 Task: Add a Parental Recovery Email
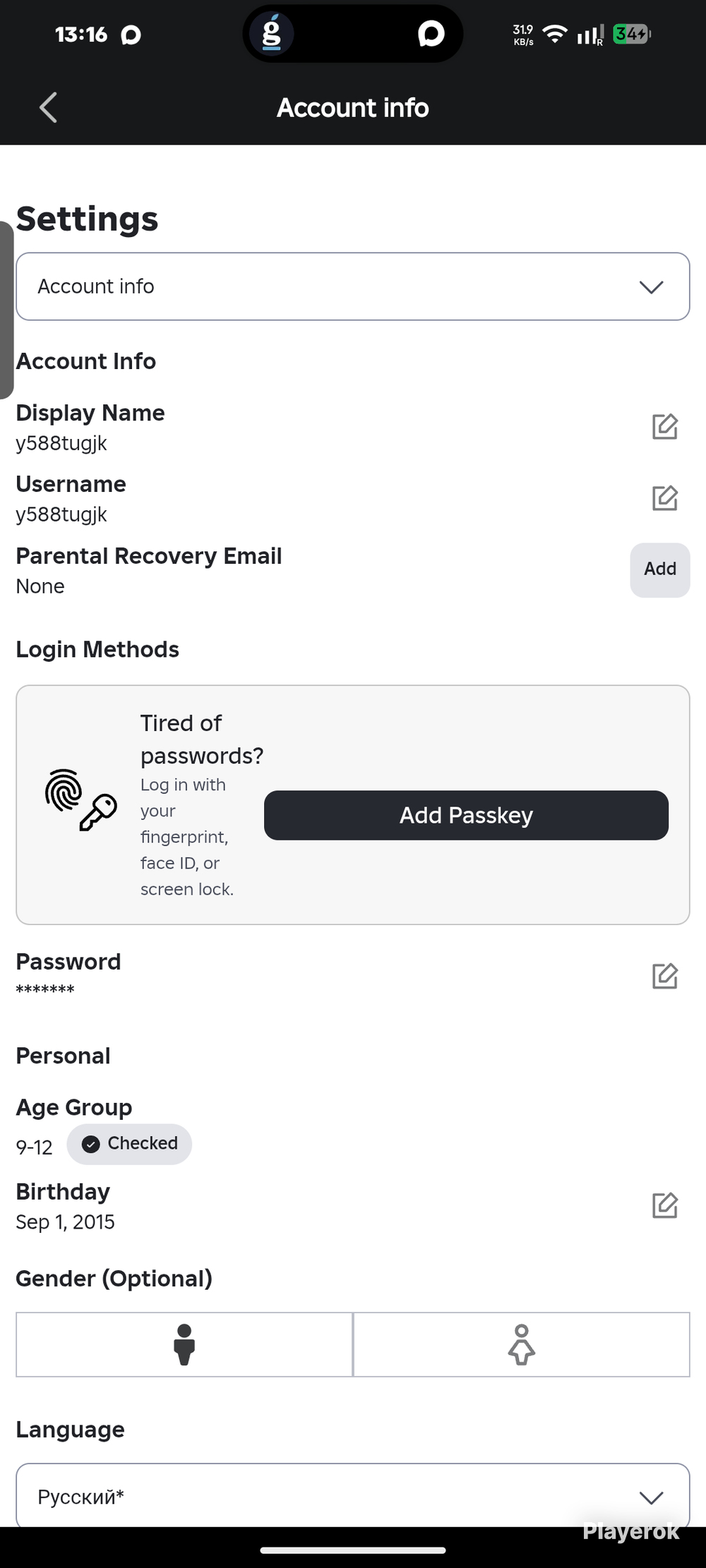(659, 569)
